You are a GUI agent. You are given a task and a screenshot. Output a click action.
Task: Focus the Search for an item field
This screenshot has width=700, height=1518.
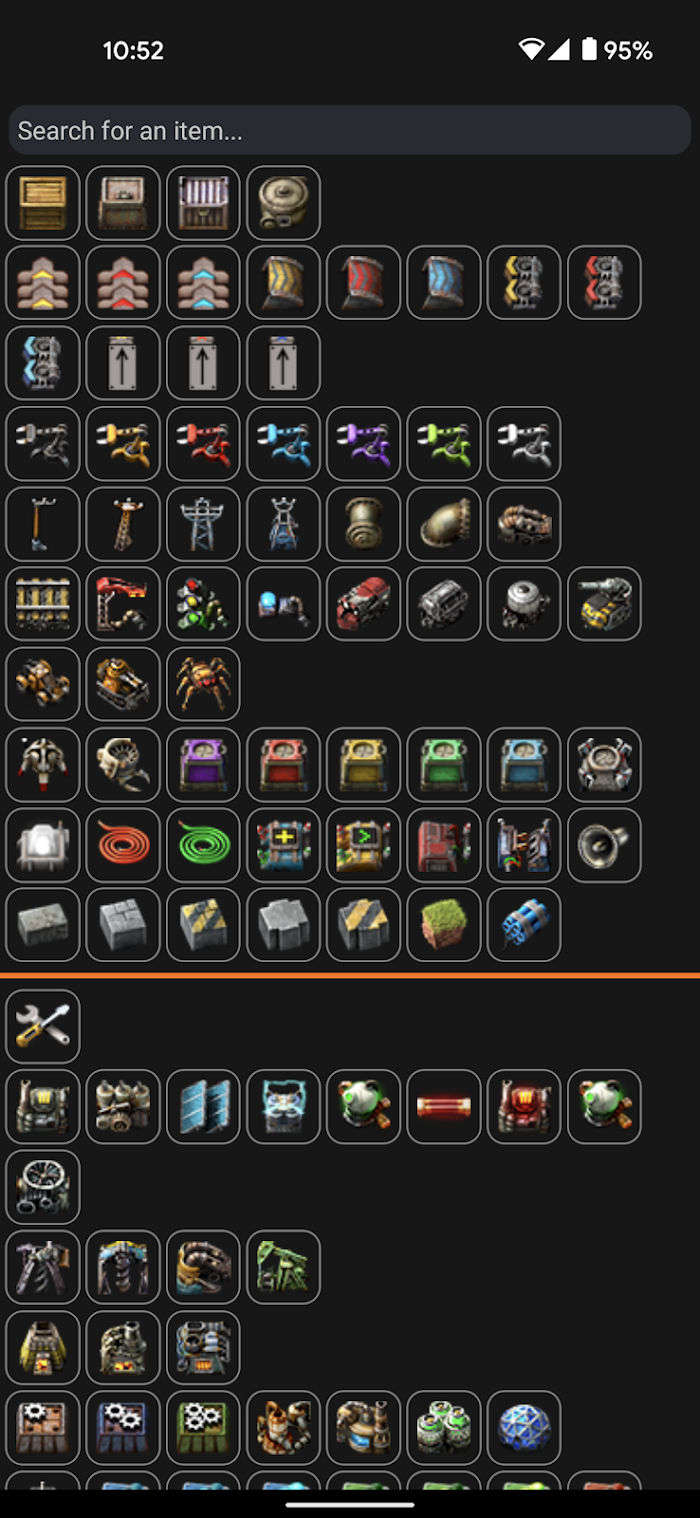[350, 130]
